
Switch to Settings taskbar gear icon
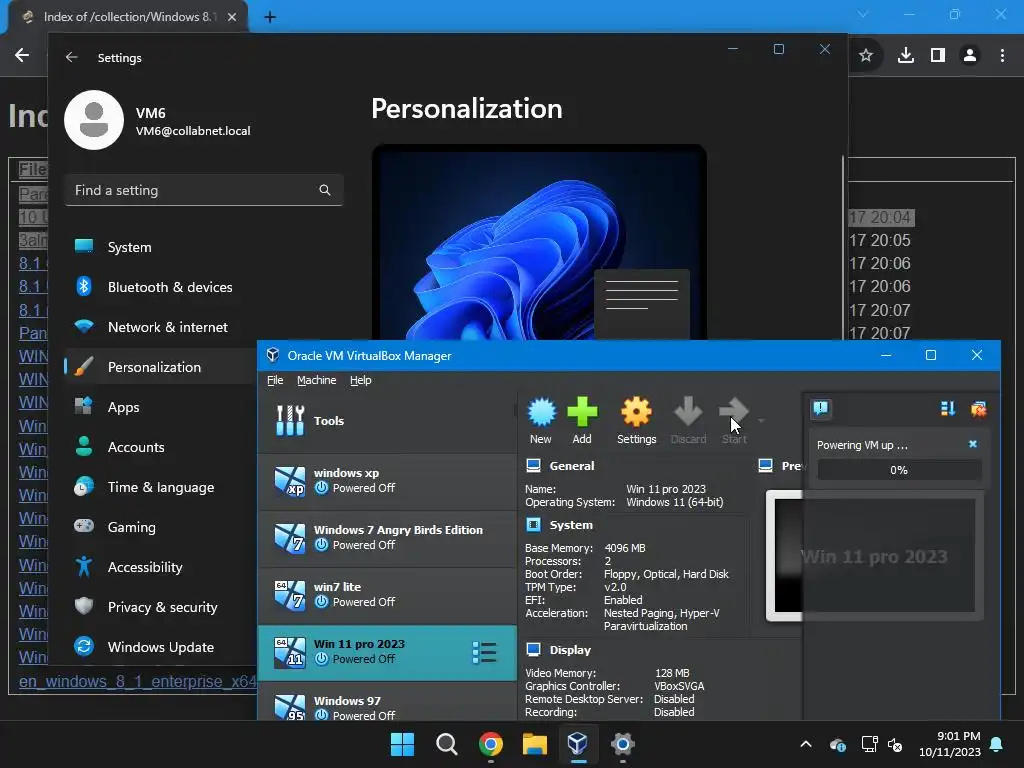[622, 744]
